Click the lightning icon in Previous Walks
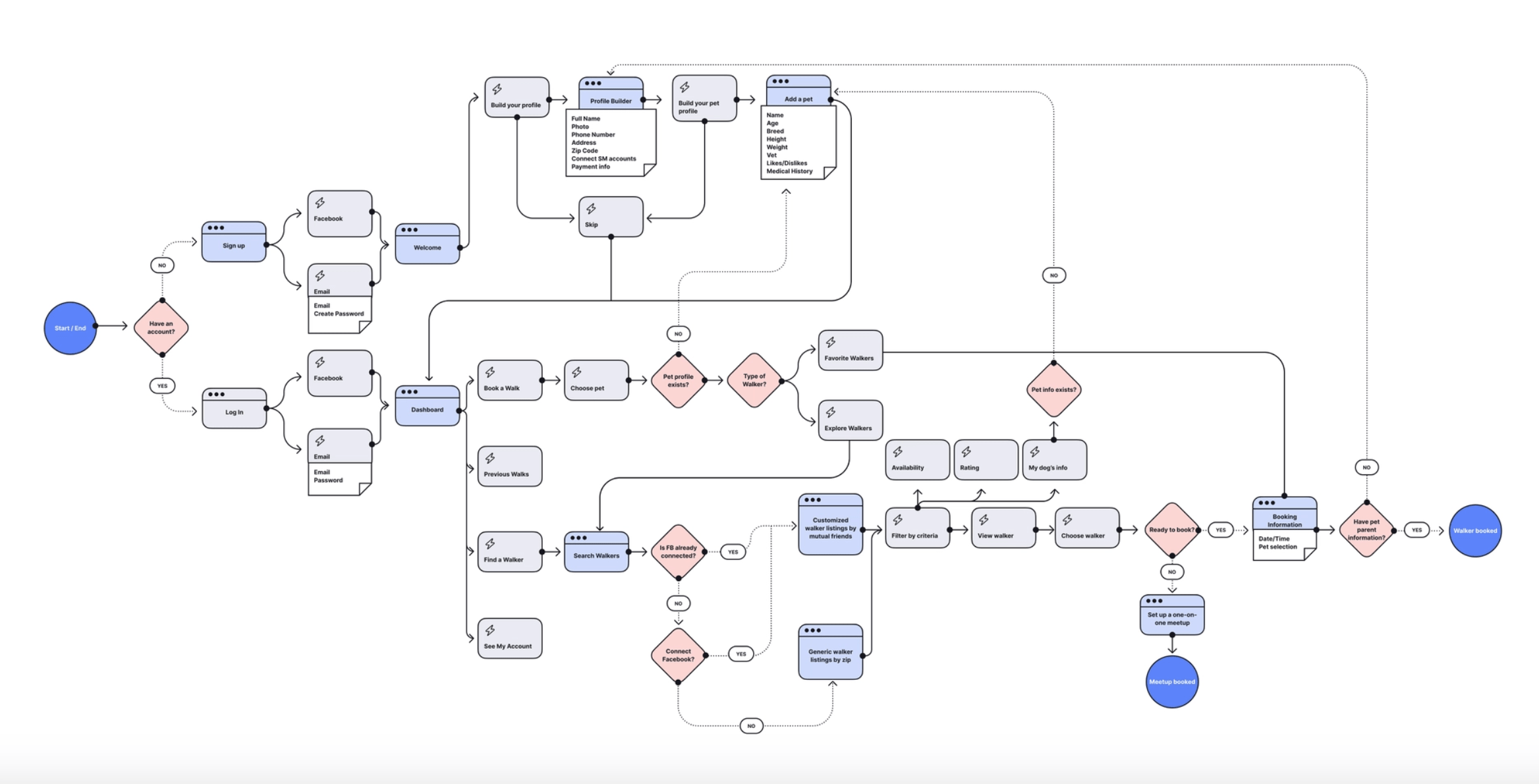This screenshot has width=1539, height=784. pyautogui.click(x=490, y=458)
